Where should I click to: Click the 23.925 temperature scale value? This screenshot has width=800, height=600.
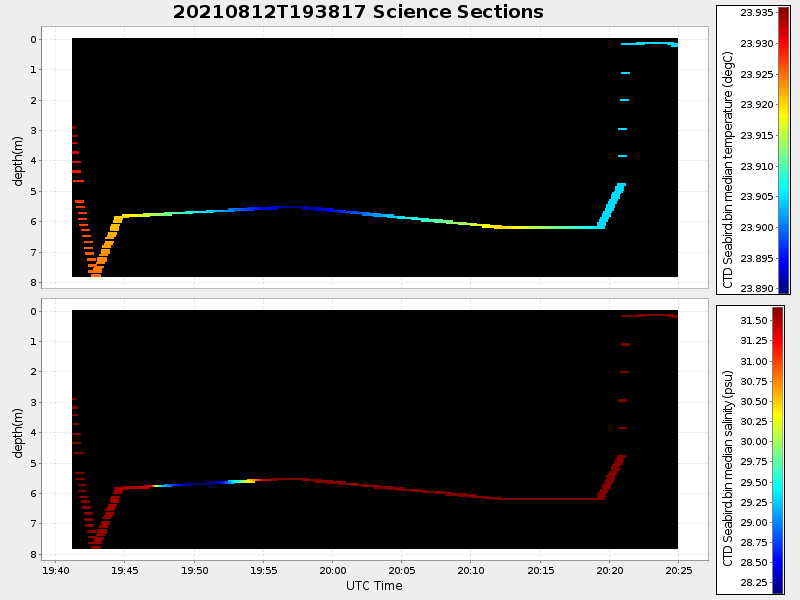click(x=757, y=74)
